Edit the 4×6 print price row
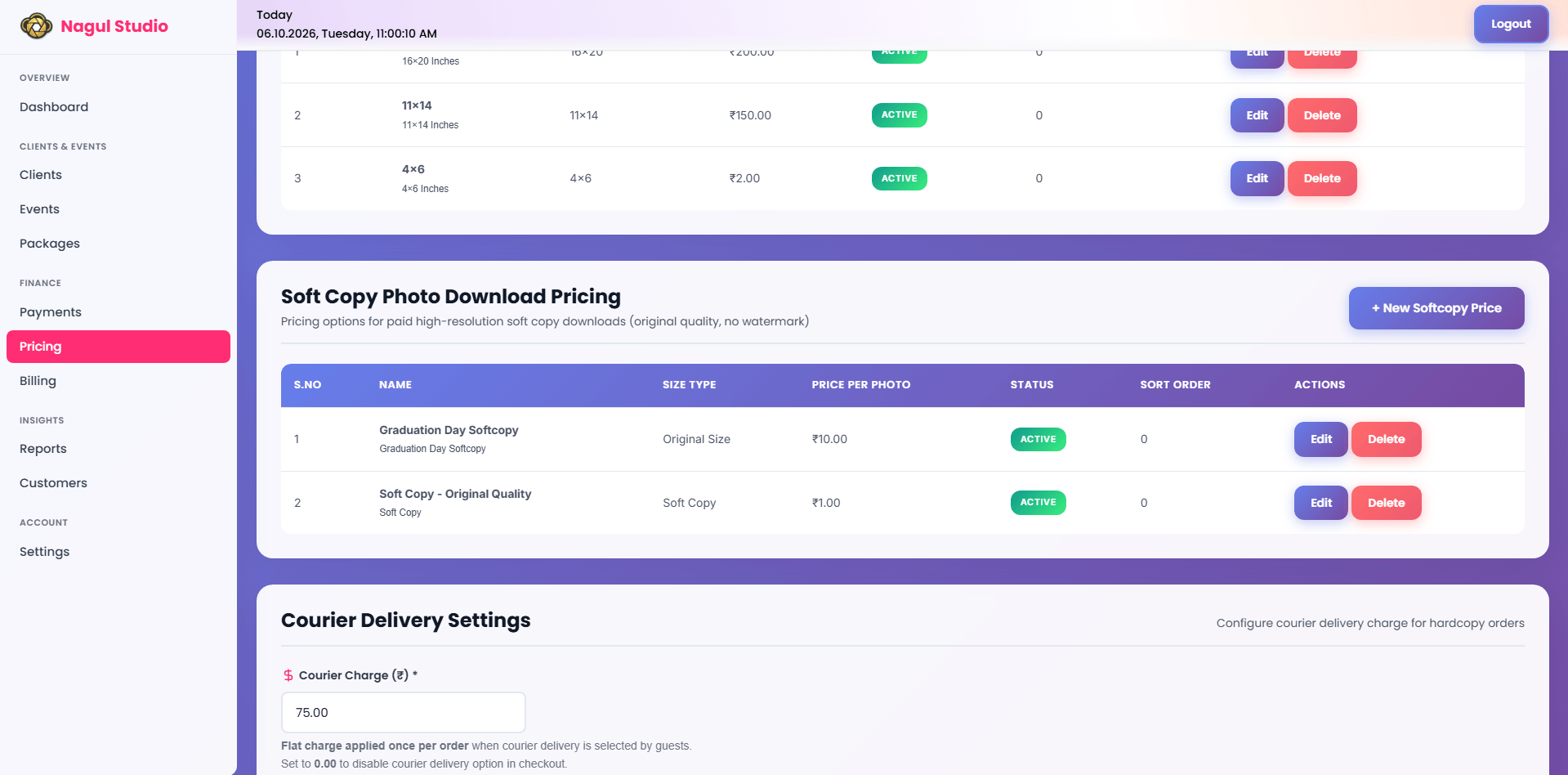The height and width of the screenshot is (775, 1568). 1257,178
